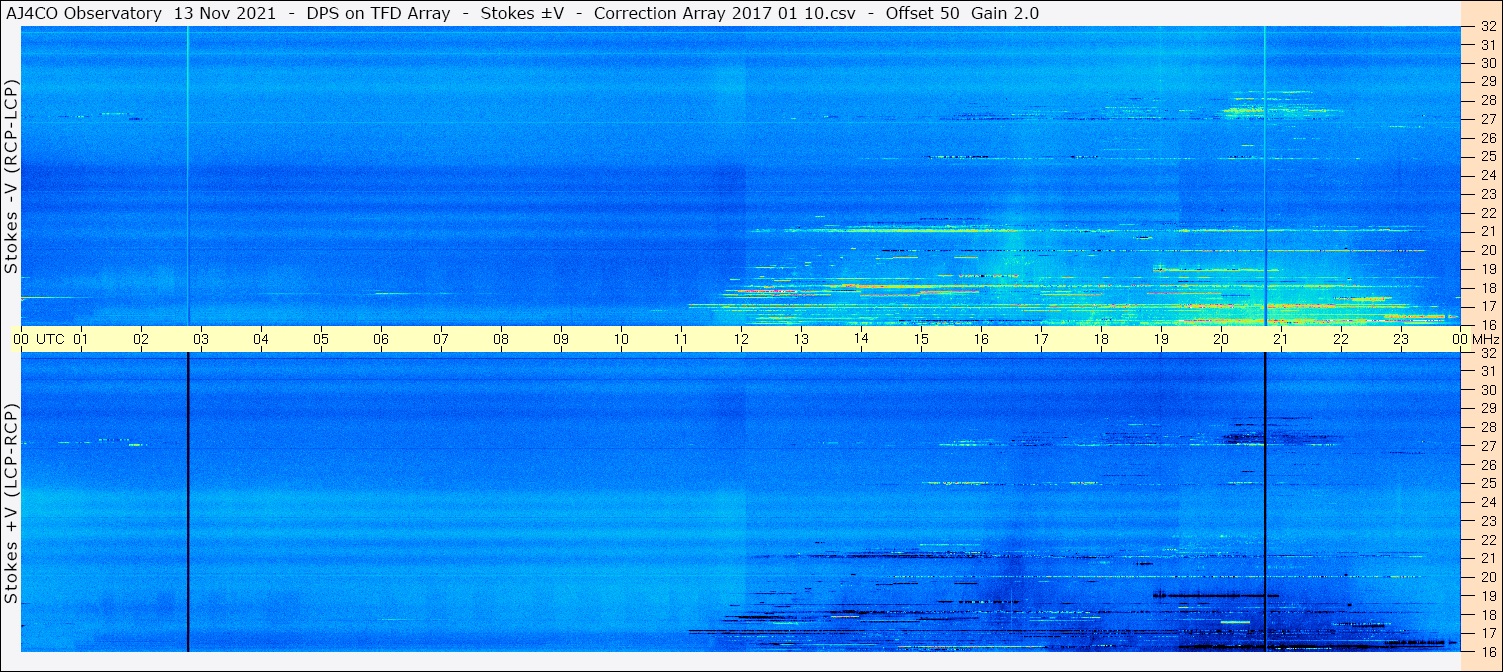
Task: Select the 15 hour tick on time axis
Action: (x=921, y=339)
